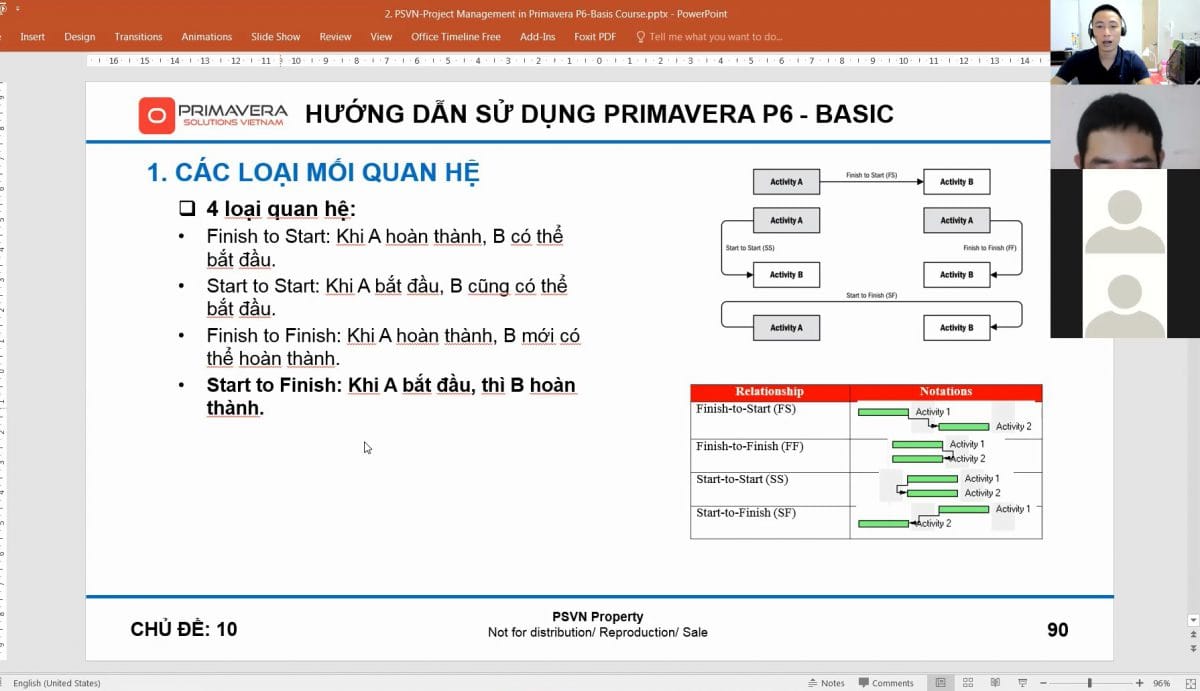Viewport: 1200px width, 691px height.
Task: Click the Finish to Finish (FF) diagram label
Action: pos(990,247)
